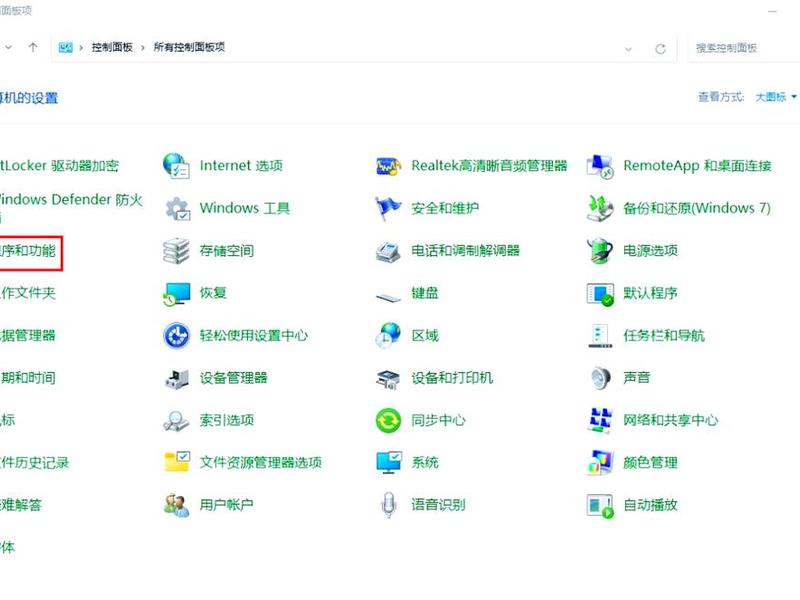The width and height of the screenshot is (800, 600).
Task: Open 网络和共享中心 icon
Action: coord(600,420)
